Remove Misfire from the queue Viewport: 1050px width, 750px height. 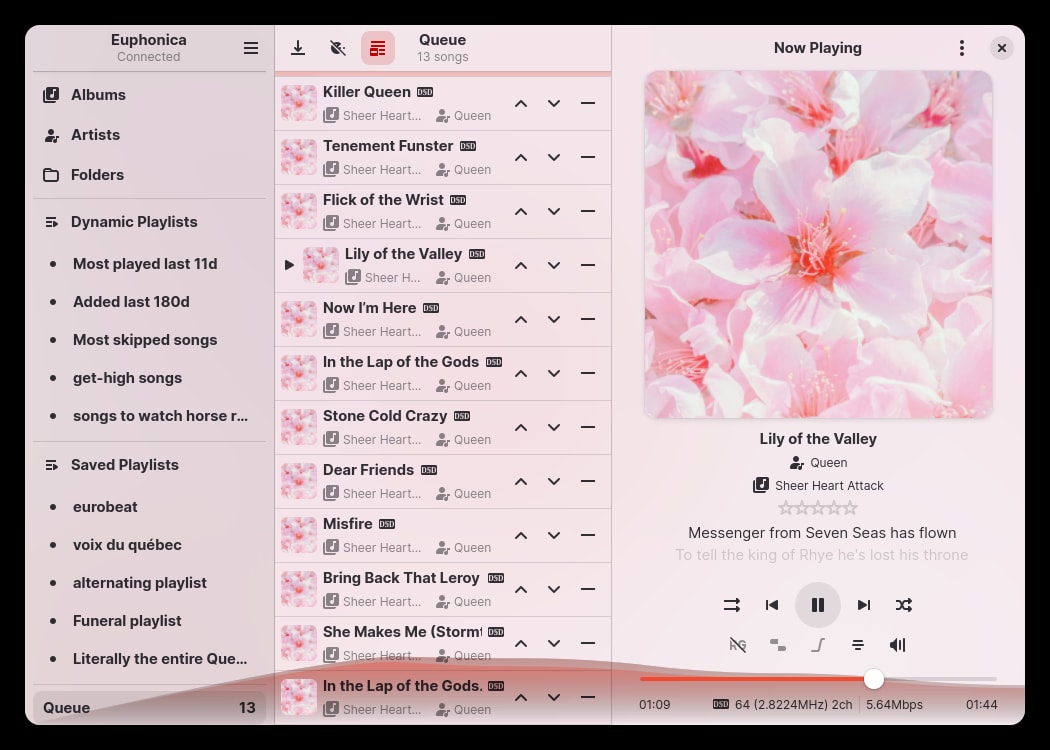point(588,535)
